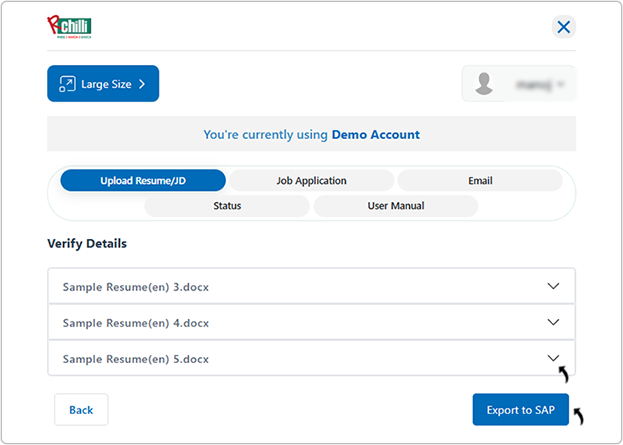Expand Sample Resume(en) 4.docx using its chevron
The width and height of the screenshot is (623, 445).
(x=554, y=322)
